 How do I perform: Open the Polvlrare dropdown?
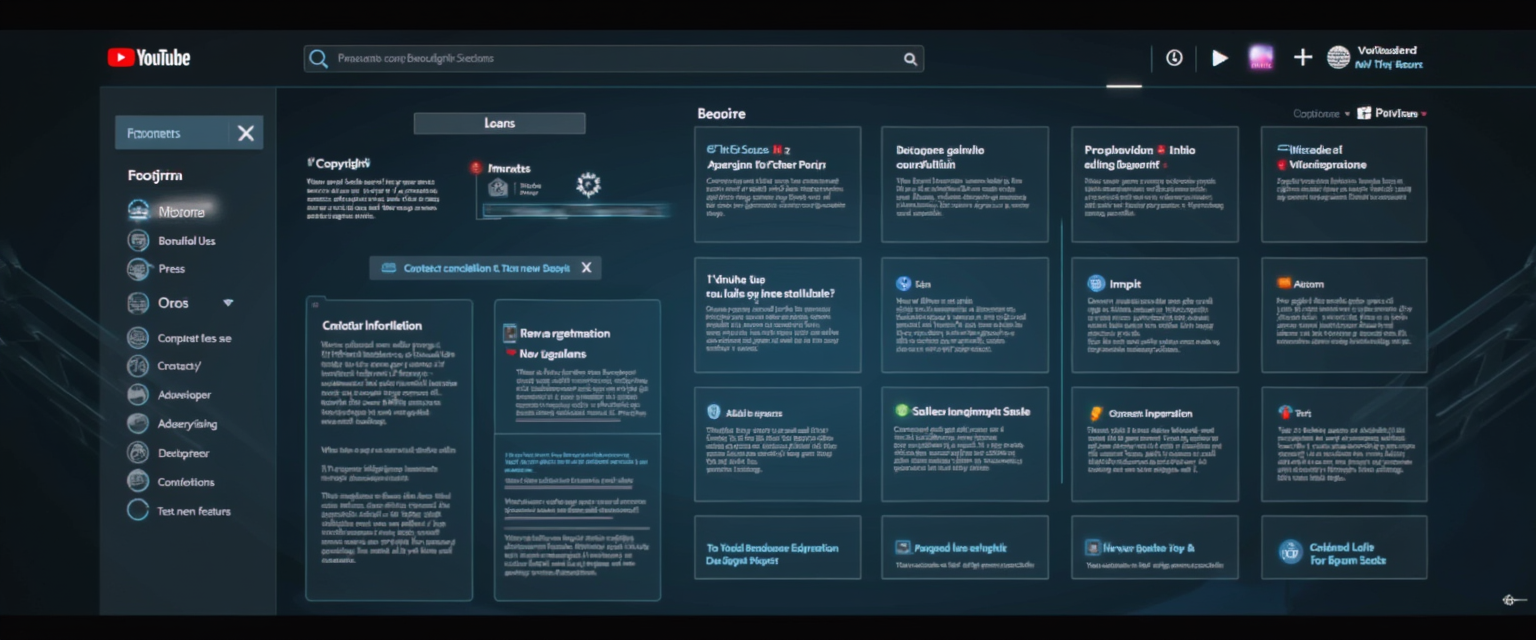click(1398, 113)
